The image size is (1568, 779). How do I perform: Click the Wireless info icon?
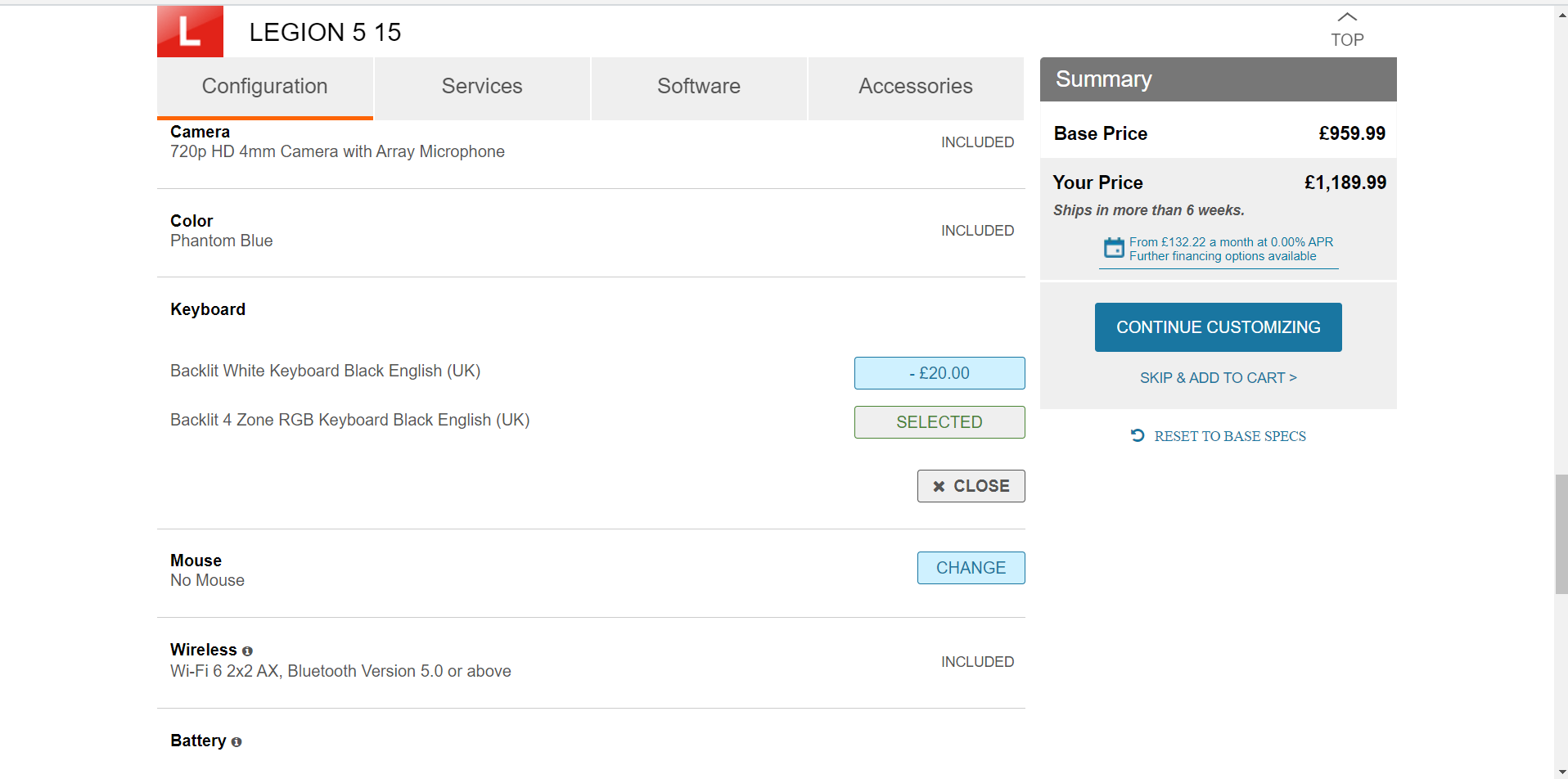247,651
